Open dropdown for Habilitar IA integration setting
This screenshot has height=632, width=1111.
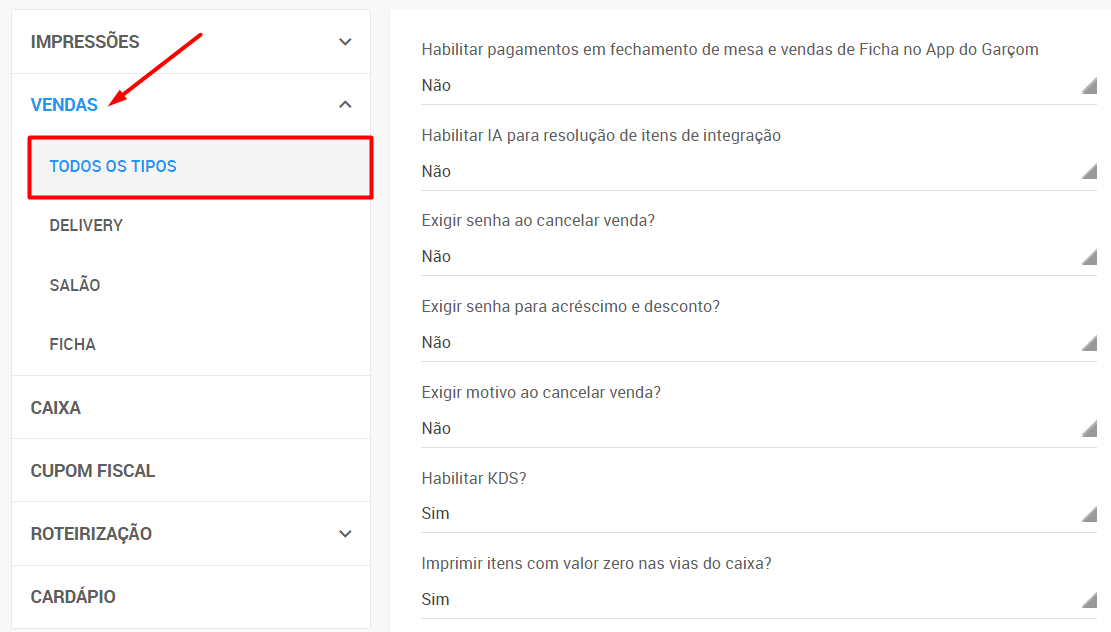pos(758,172)
